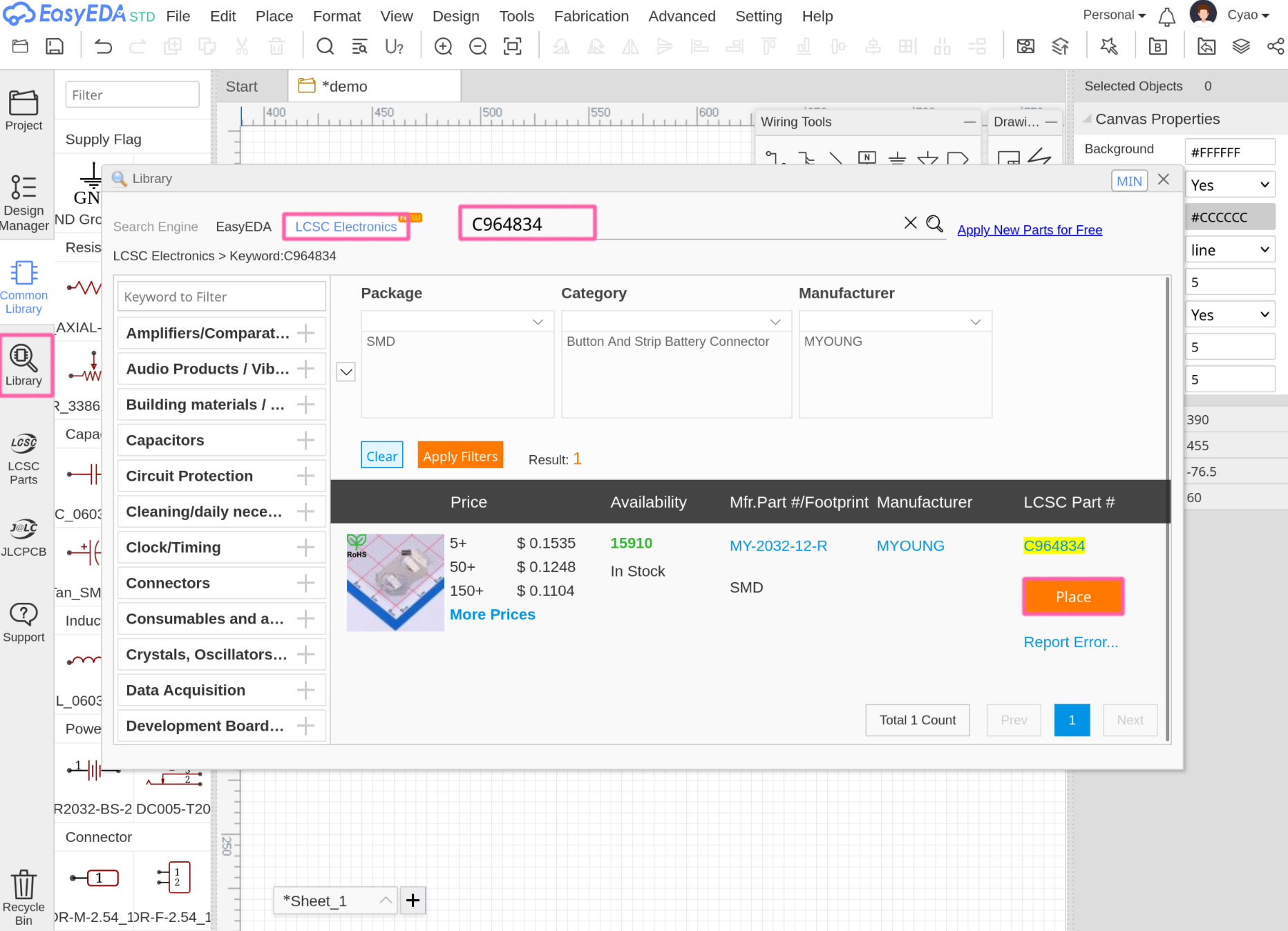Click the Background color field #FFFFFF
1288x931 pixels.
pyautogui.click(x=1229, y=152)
